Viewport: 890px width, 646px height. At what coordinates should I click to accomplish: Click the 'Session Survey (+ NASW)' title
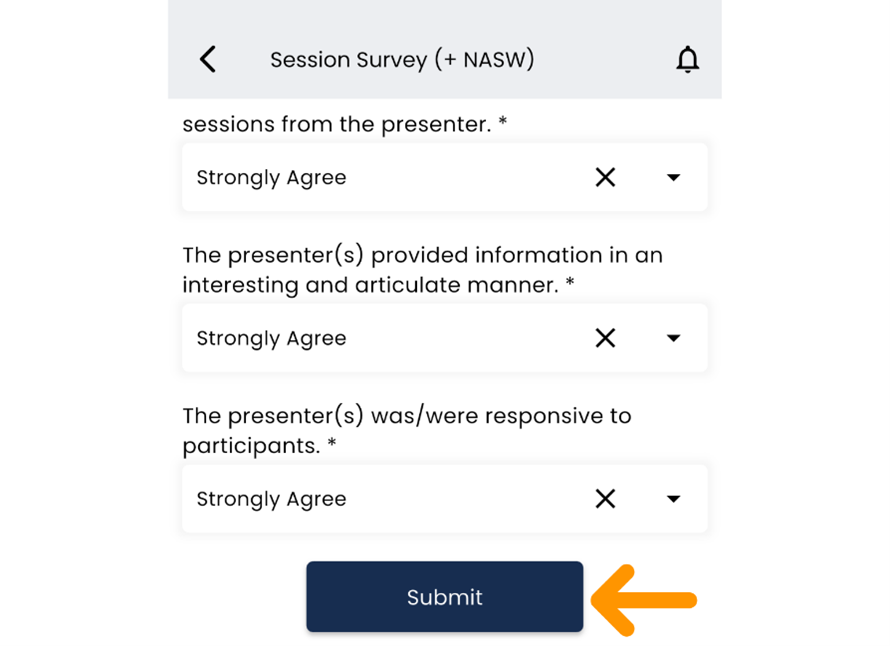(x=402, y=60)
